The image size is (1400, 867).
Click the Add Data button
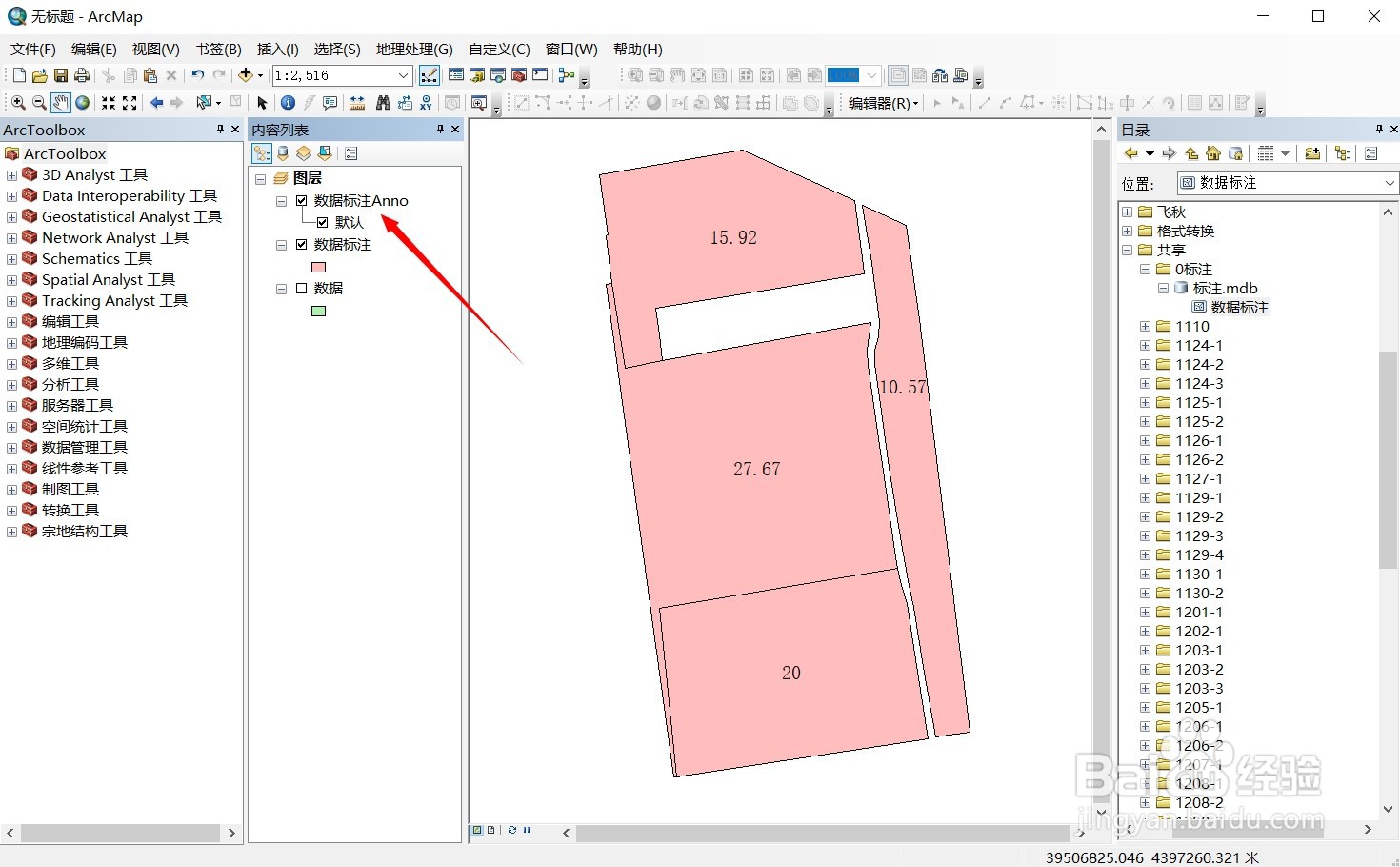[x=245, y=75]
